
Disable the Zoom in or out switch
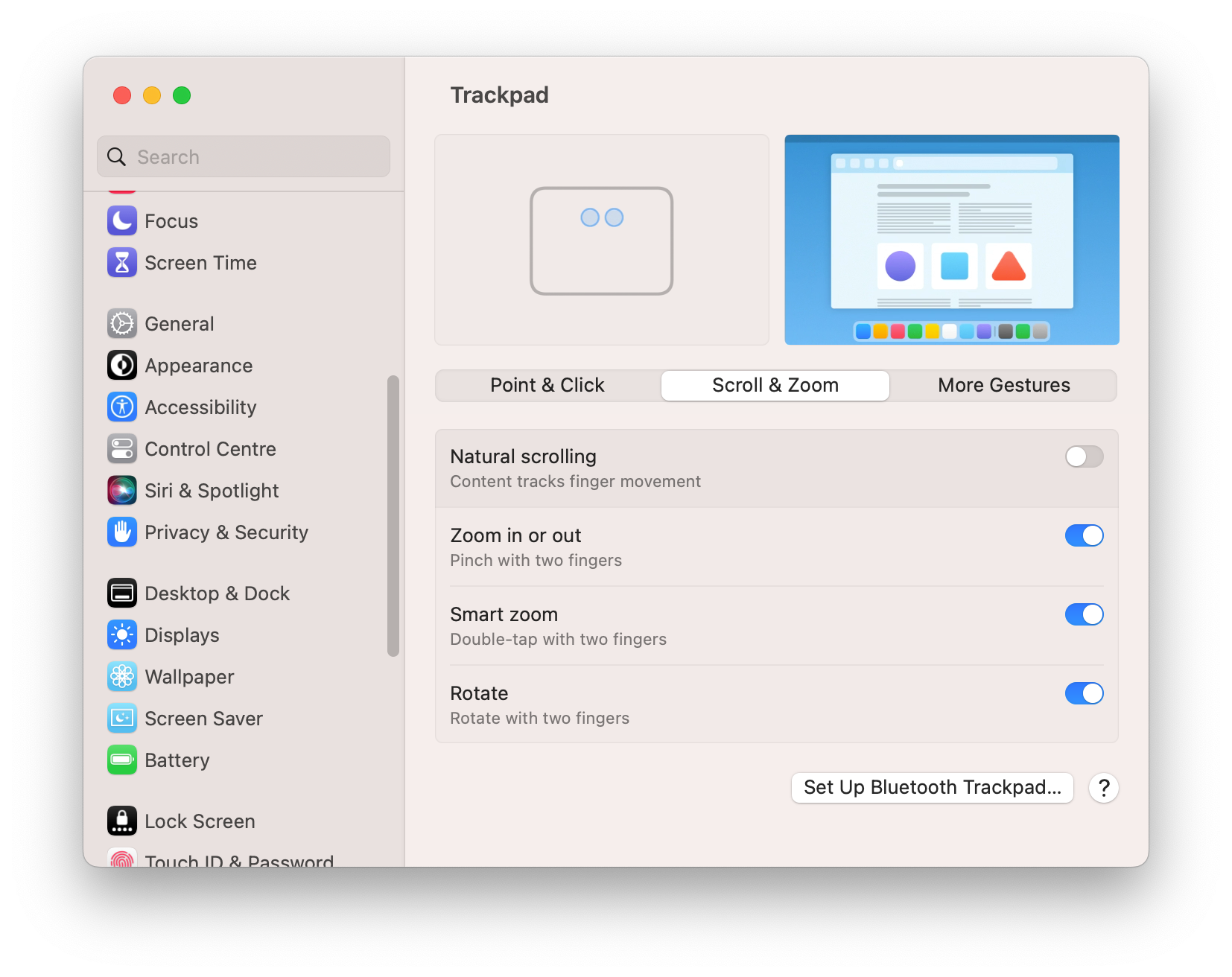[x=1084, y=535]
